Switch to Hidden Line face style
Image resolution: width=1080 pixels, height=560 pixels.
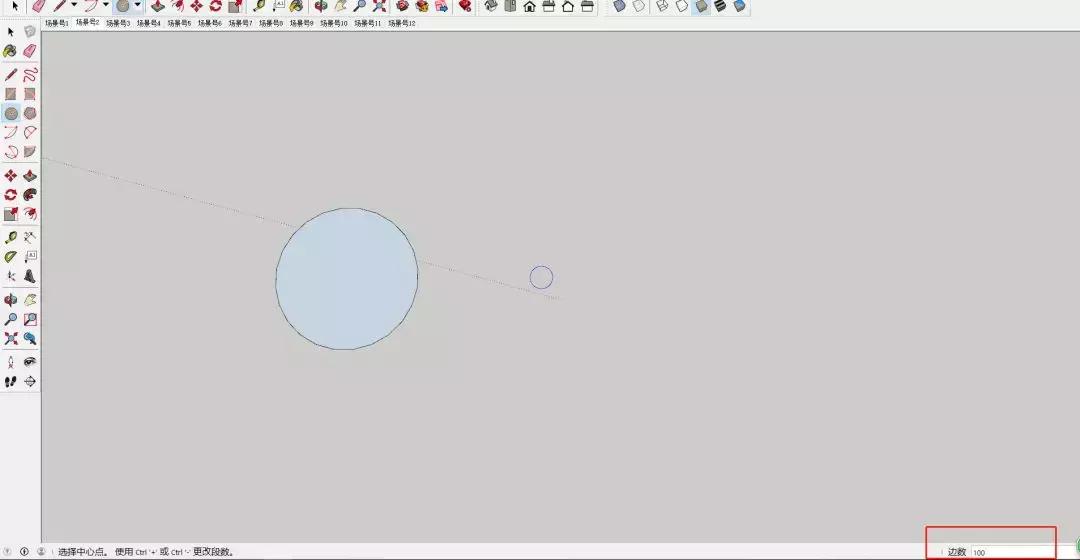pos(681,6)
